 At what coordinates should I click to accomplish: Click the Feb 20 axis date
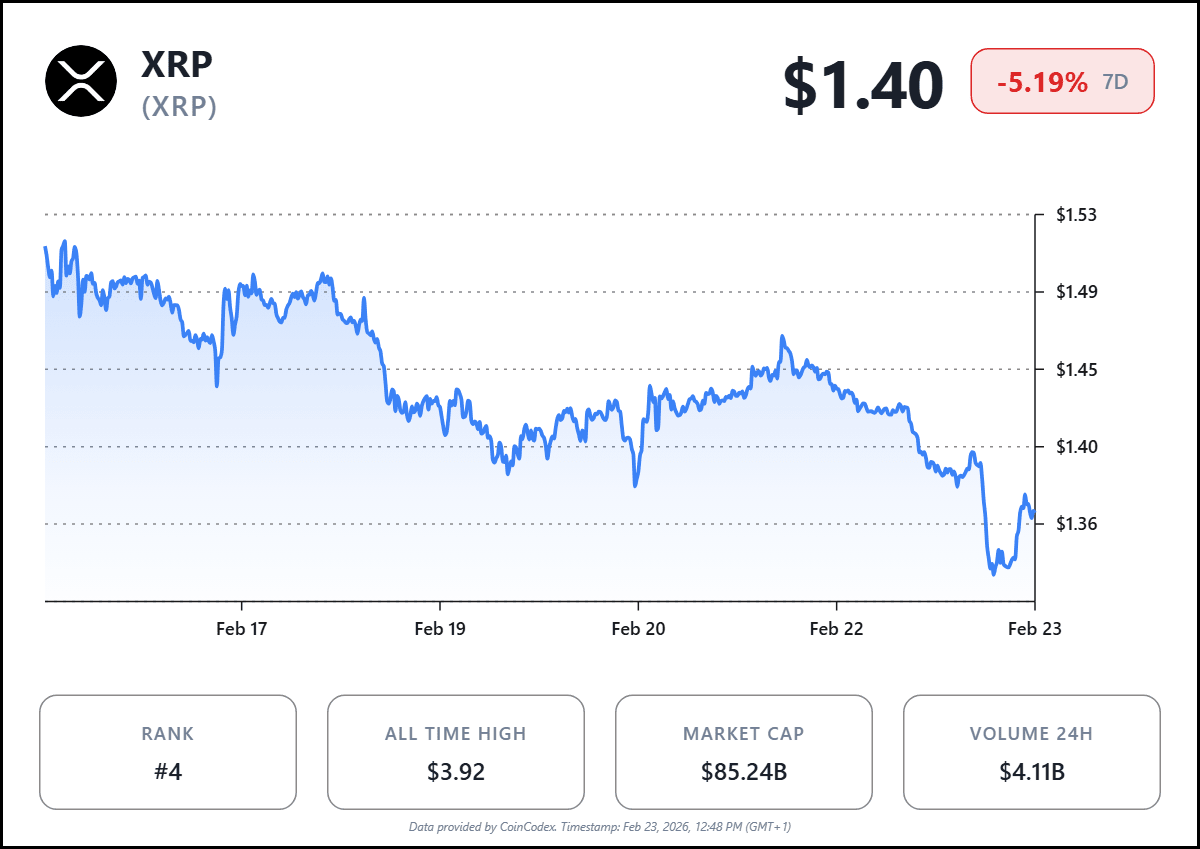click(x=639, y=629)
